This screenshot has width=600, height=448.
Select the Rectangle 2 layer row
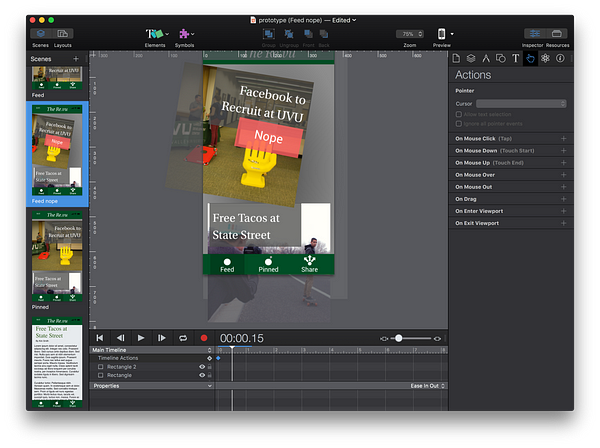152,367
